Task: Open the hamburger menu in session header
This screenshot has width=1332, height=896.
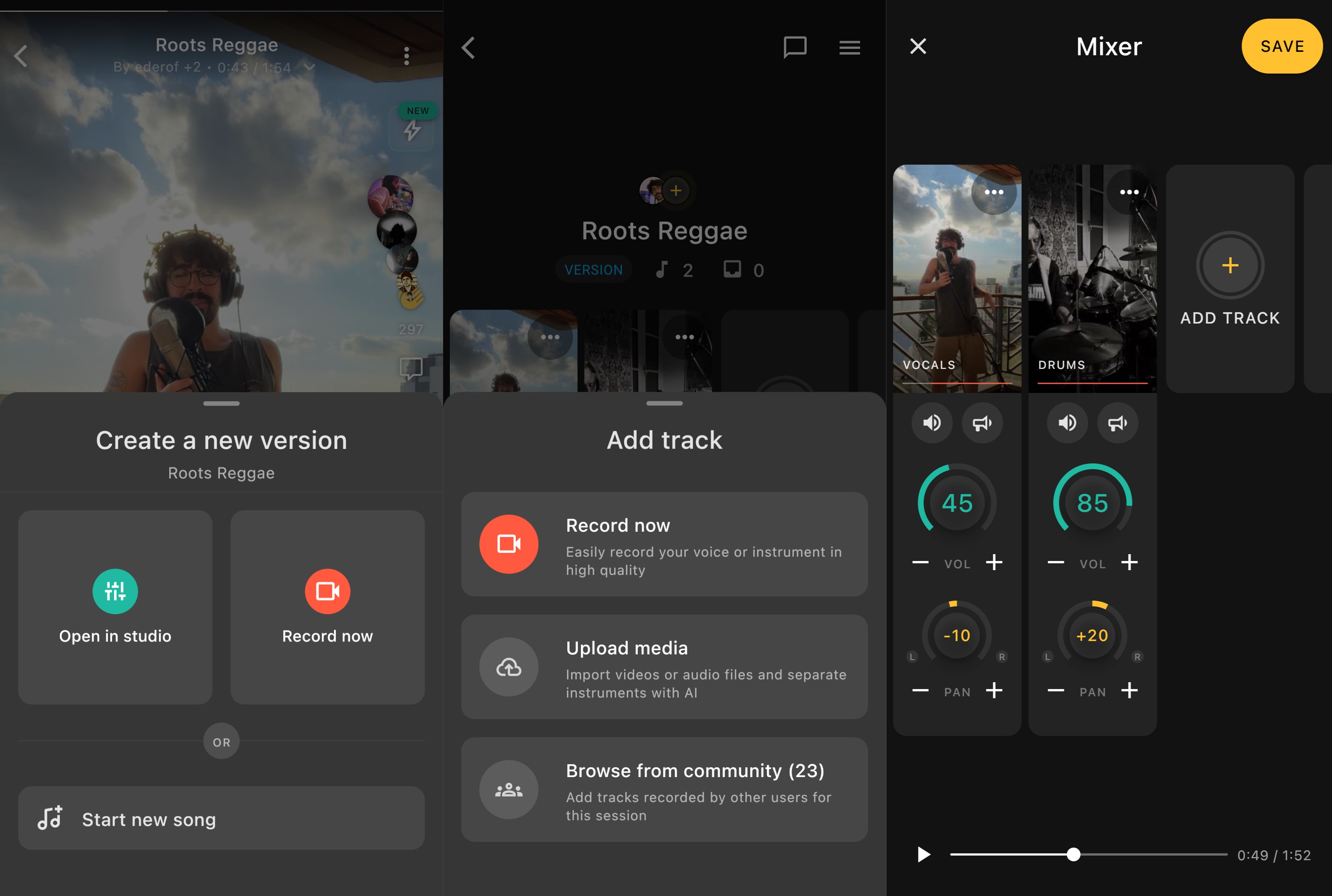Action: point(849,47)
